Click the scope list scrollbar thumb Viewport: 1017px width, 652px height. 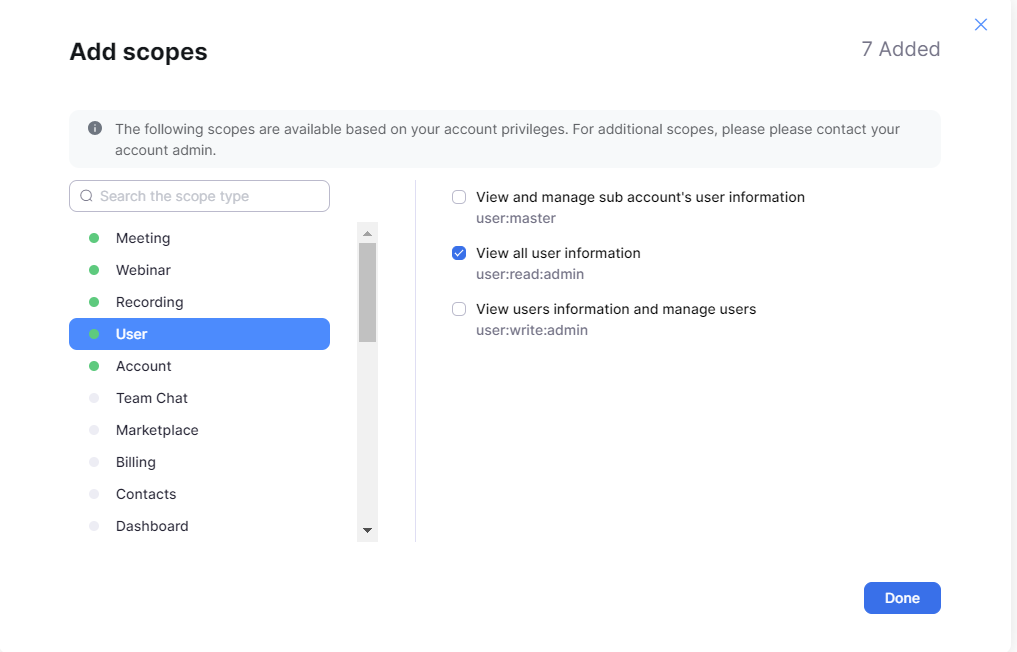click(367, 292)
